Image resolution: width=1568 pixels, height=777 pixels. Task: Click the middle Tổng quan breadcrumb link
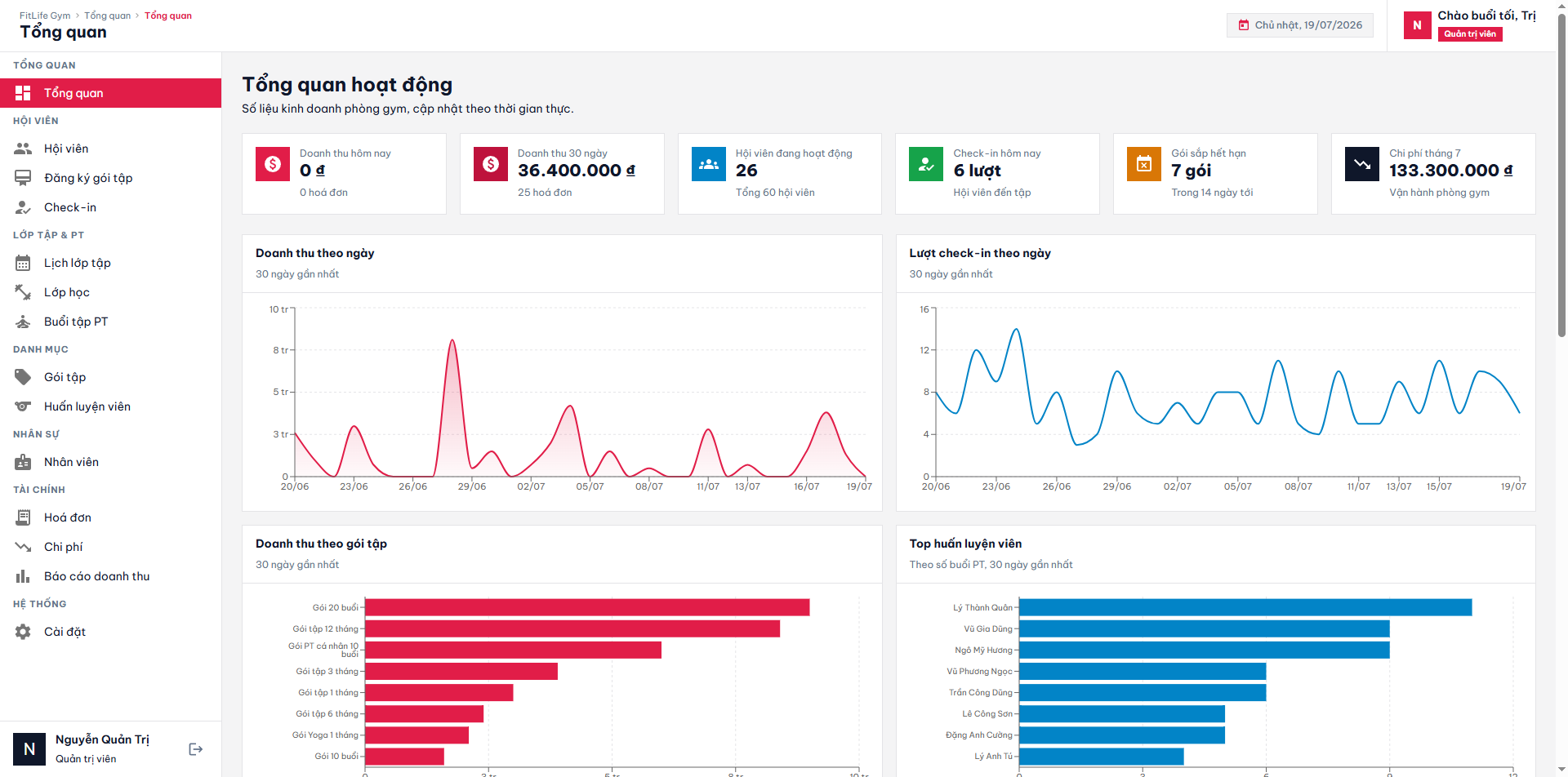108,16
